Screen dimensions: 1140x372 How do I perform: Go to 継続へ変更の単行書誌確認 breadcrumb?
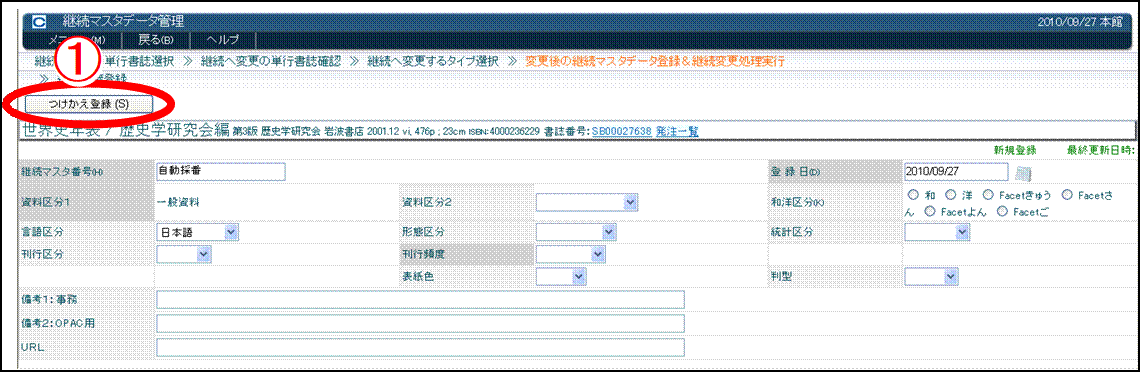pos(270,61)
